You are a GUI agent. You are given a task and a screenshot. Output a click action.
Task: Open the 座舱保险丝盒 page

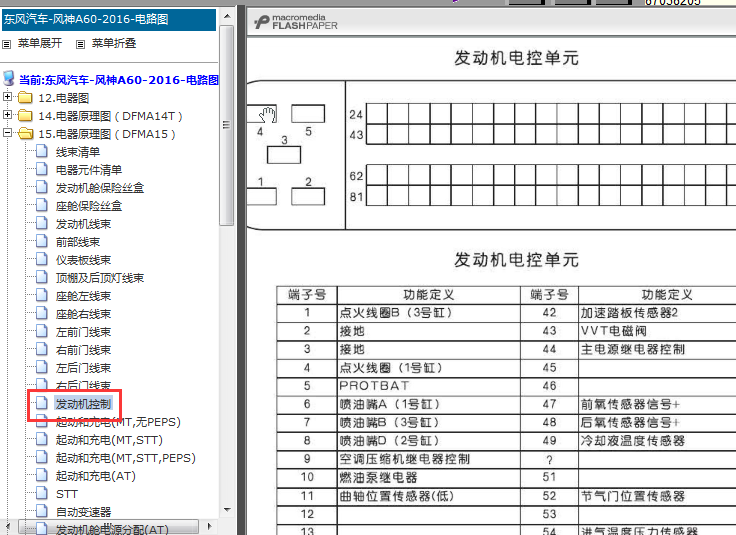pyautogui.click(x=89, y=206)
